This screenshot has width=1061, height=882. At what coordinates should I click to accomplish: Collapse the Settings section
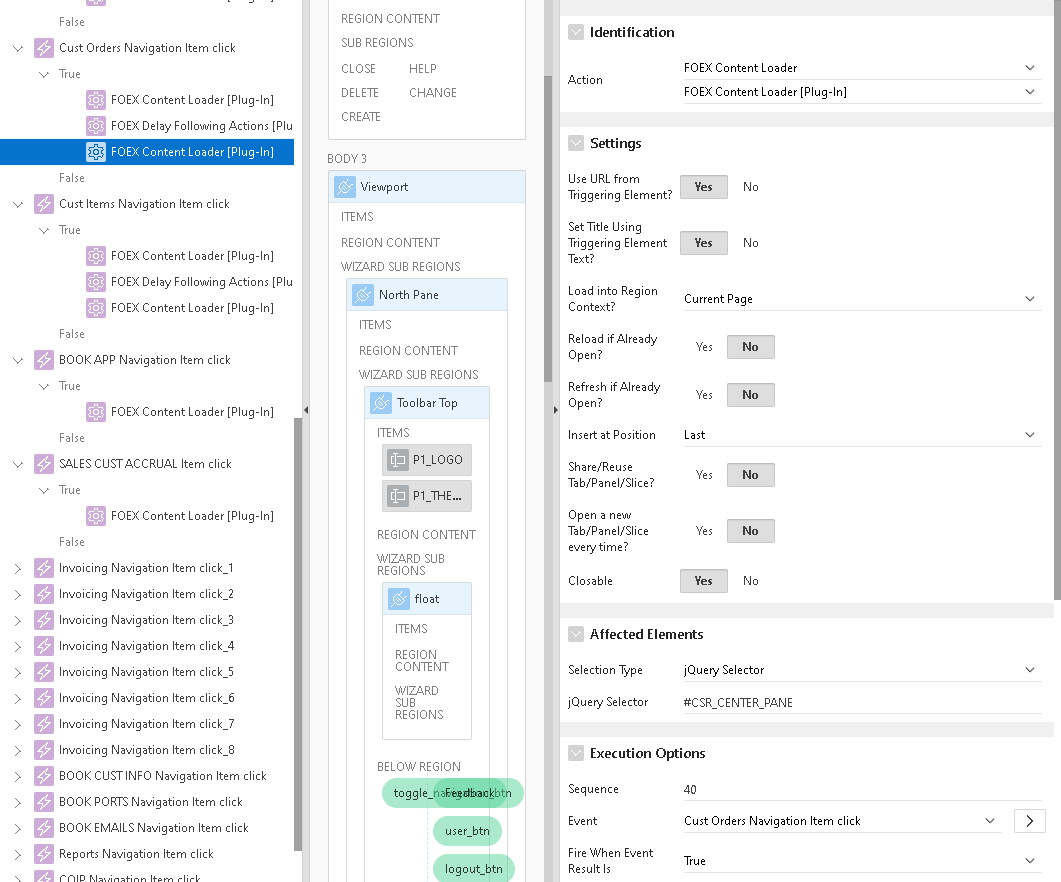[576, 143]
